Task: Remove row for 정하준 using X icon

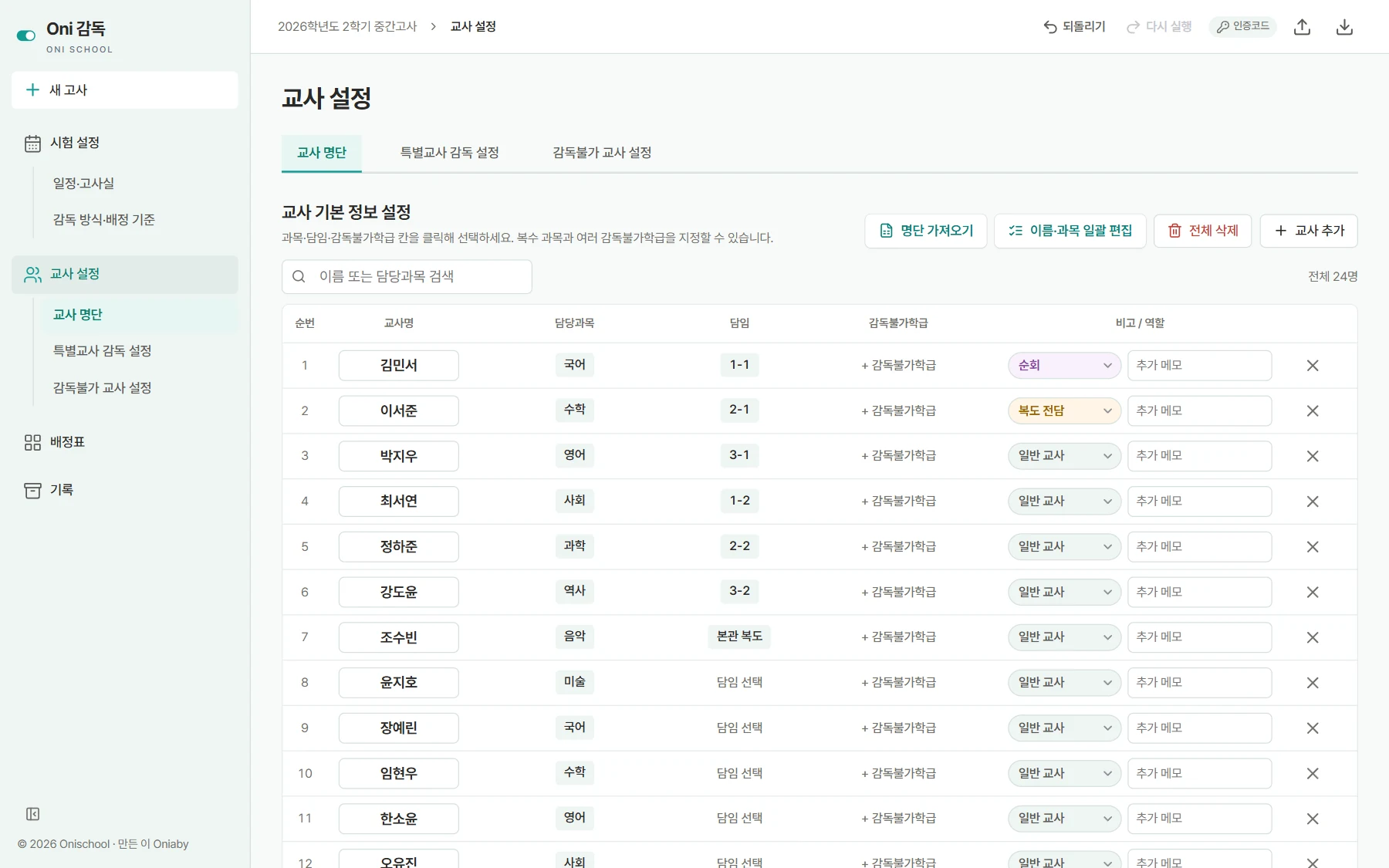Action: [1313, 547]
